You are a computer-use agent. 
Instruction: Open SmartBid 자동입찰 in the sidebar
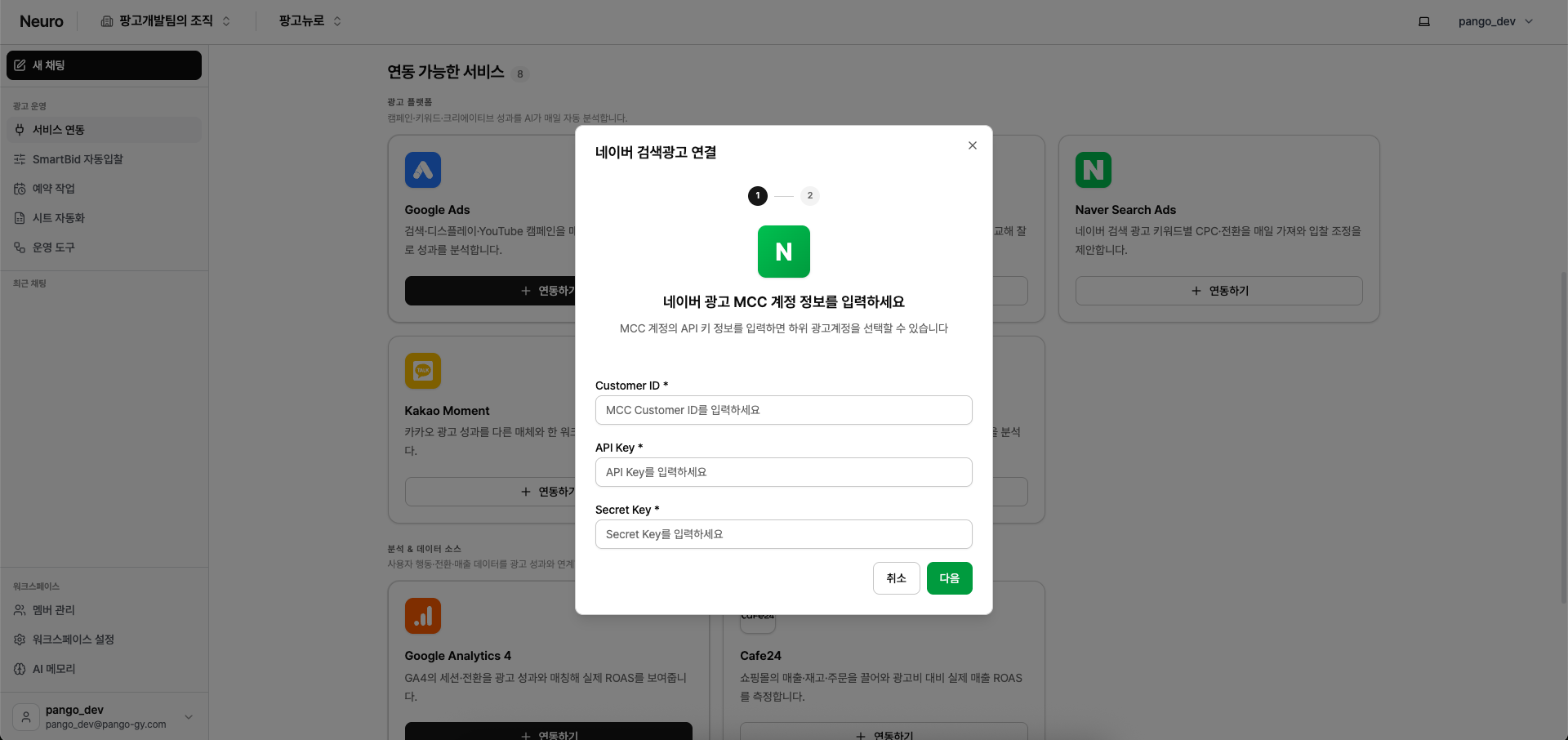pyautogui.click(x=104, y=159)
